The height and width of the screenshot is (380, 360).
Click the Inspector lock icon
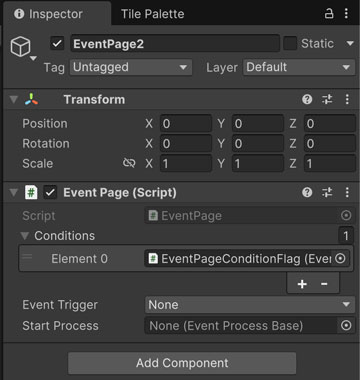(x=329, y=14)
